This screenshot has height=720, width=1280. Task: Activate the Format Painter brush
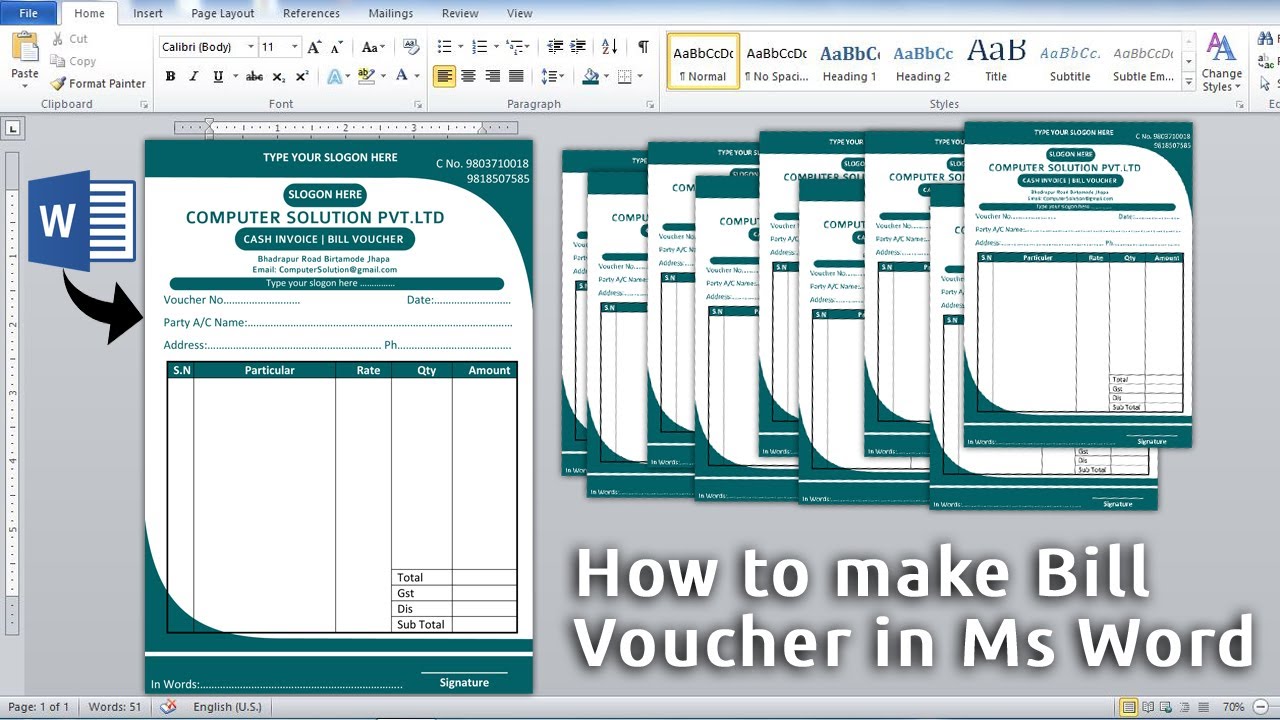98,84
